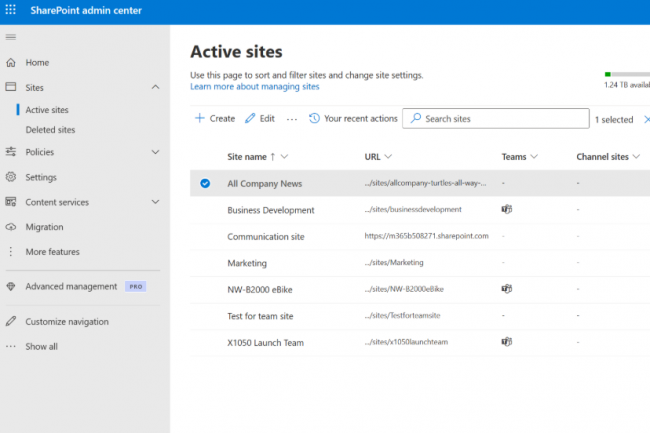
Task: Click the Settings gear icon
Action: point(11,177)
